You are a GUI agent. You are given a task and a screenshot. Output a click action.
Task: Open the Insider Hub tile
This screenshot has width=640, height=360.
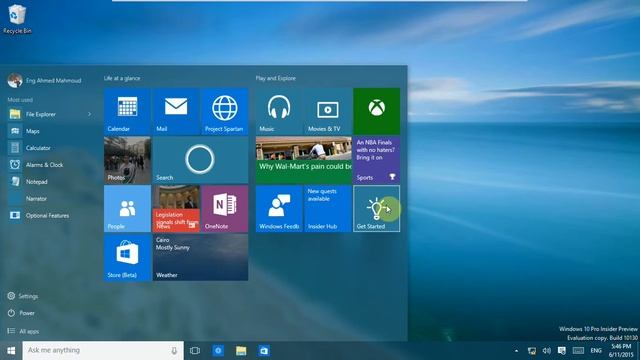(328, 209)
